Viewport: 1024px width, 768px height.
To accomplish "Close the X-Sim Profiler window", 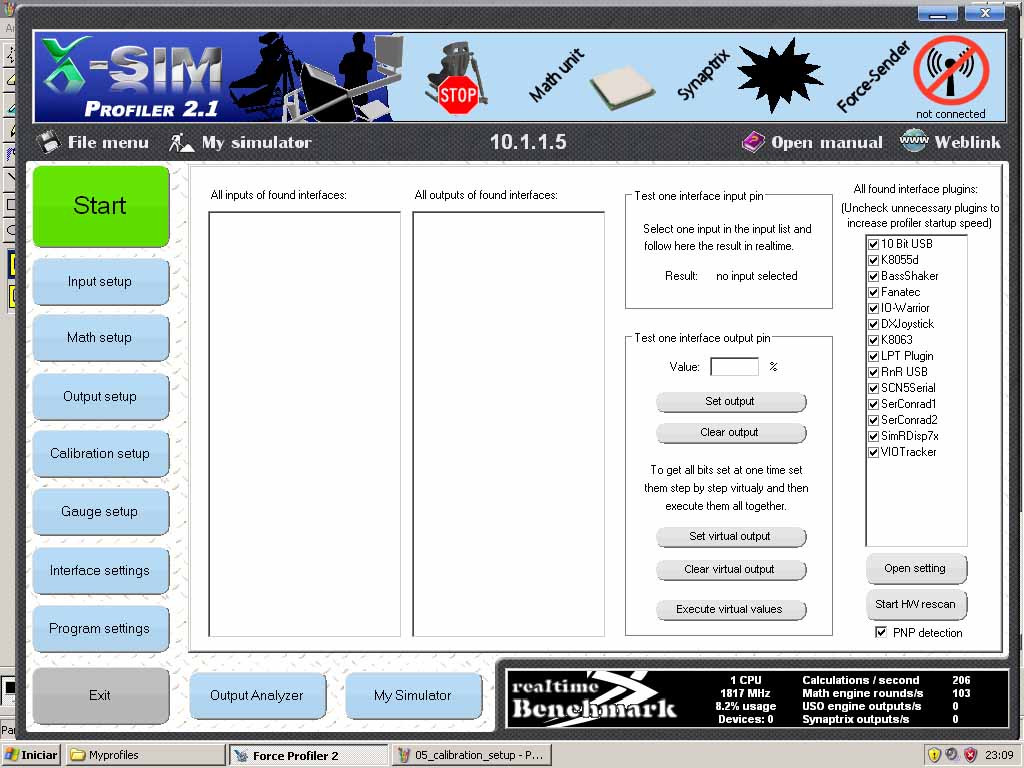I will (985, 12).
